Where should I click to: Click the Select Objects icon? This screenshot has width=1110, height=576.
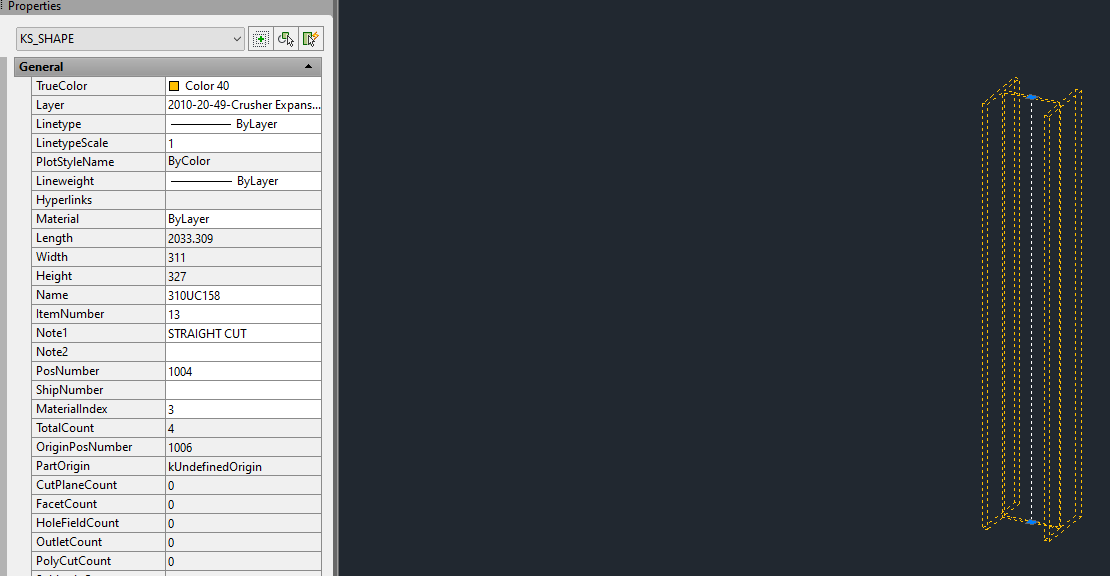[x=286, y=39]
